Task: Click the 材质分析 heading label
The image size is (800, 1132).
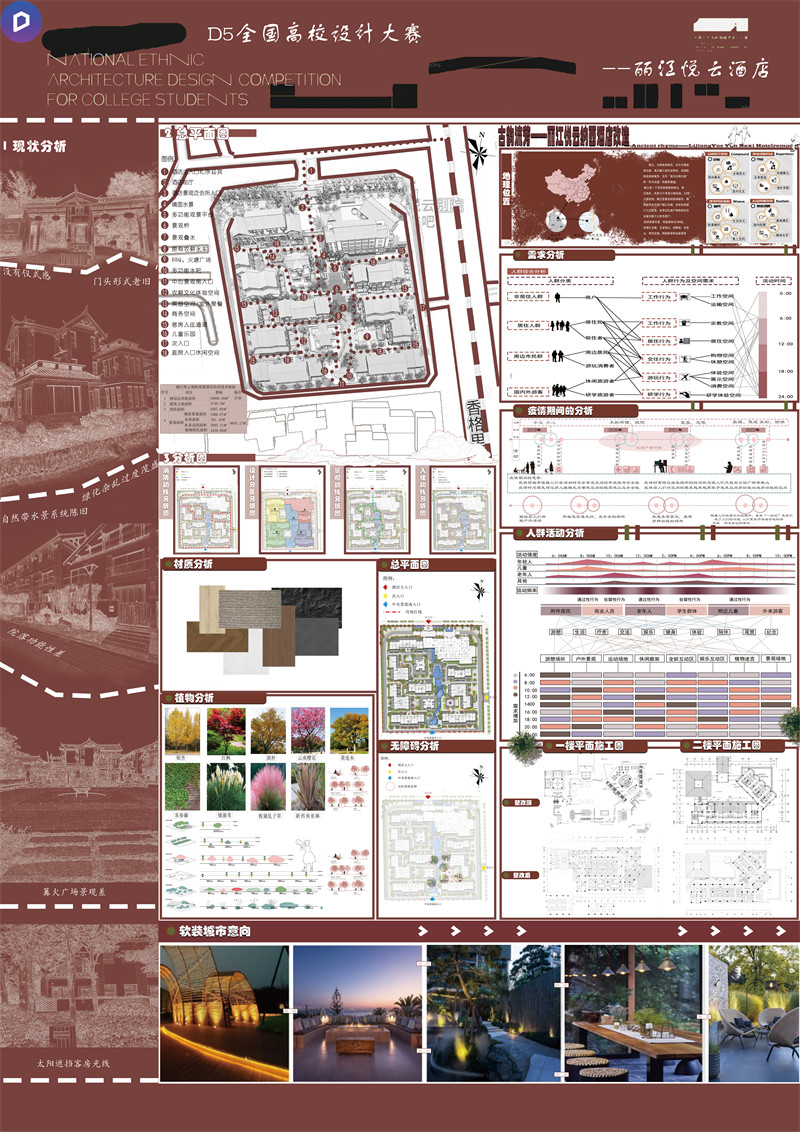Action: [x=200, y=565]
